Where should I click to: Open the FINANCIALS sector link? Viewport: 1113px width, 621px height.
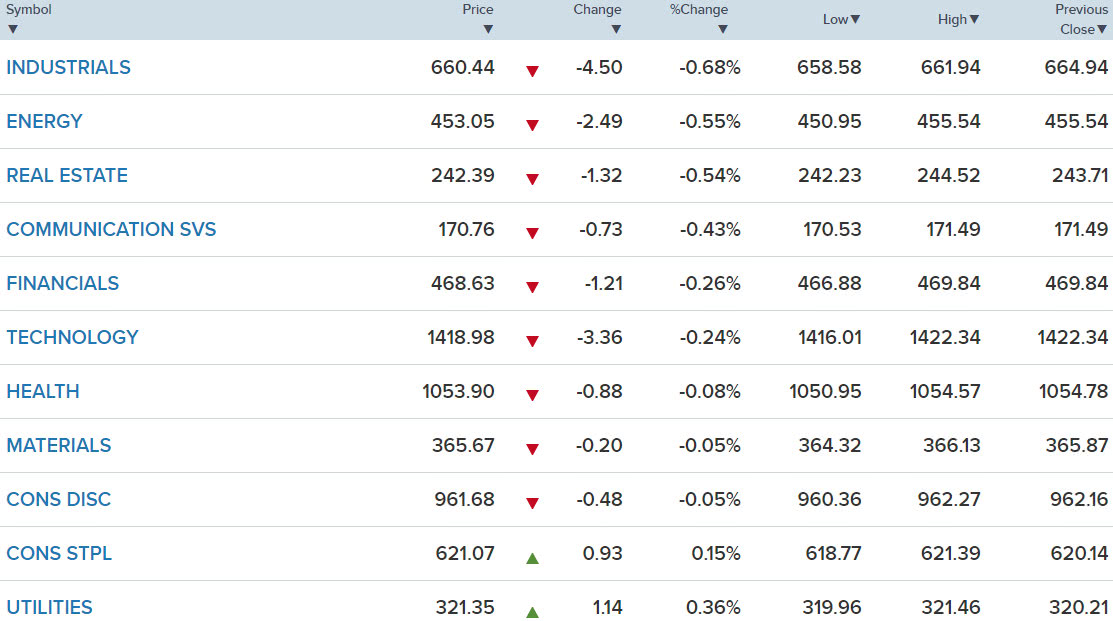click(x=62, y=283)
